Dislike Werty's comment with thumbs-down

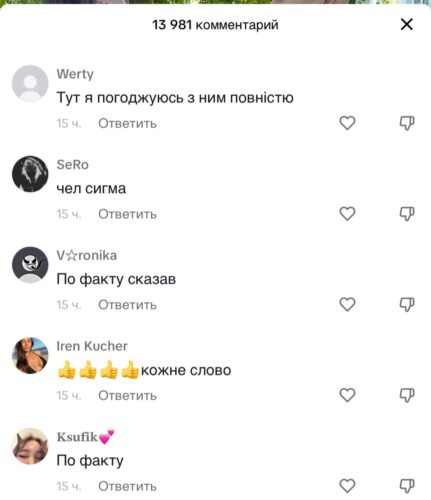click(x=407, y=123)
